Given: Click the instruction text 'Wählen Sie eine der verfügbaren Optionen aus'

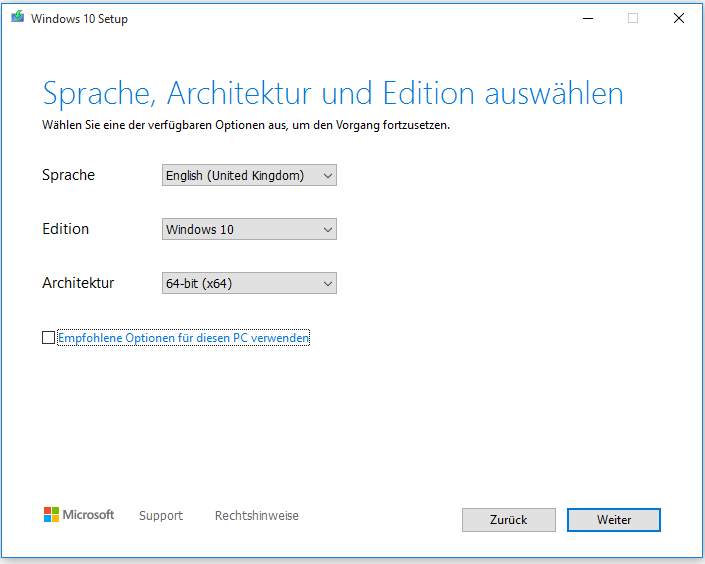Looking at the screenshot, I should click(x=164, y=125).
